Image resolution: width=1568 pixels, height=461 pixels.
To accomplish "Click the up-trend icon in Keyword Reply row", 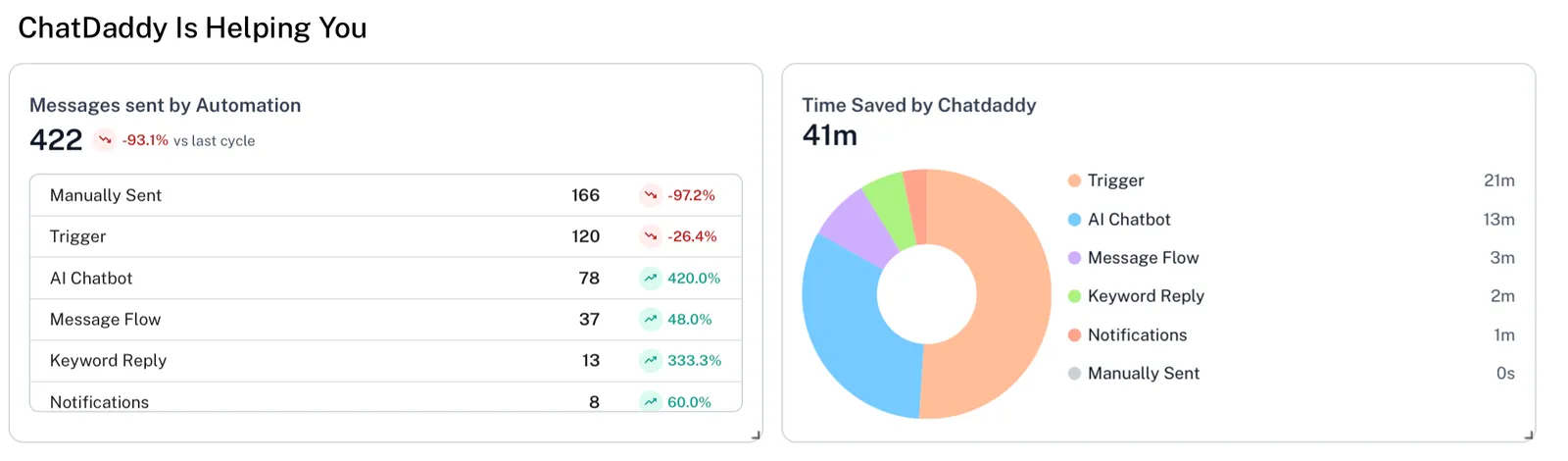I will point(651,360).
